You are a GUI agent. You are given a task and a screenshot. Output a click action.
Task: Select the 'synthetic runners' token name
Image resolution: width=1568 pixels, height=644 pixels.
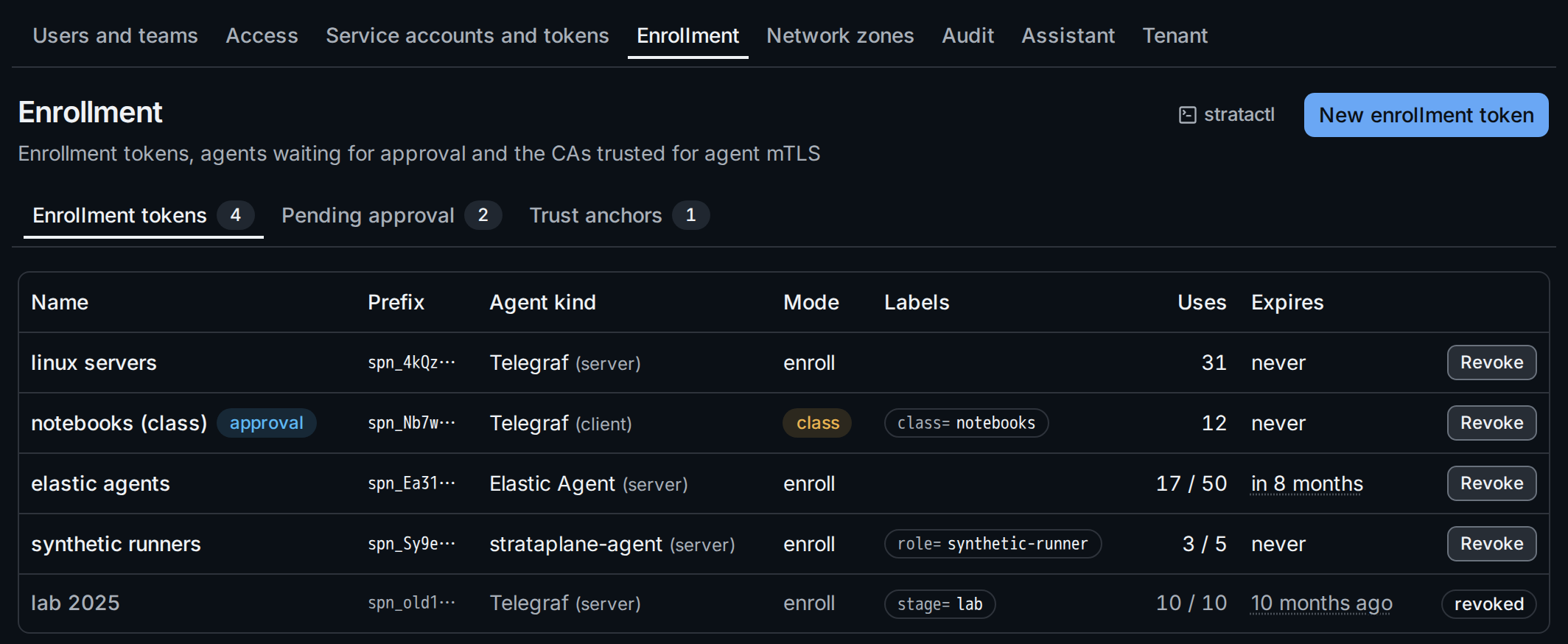pos(116,544)
